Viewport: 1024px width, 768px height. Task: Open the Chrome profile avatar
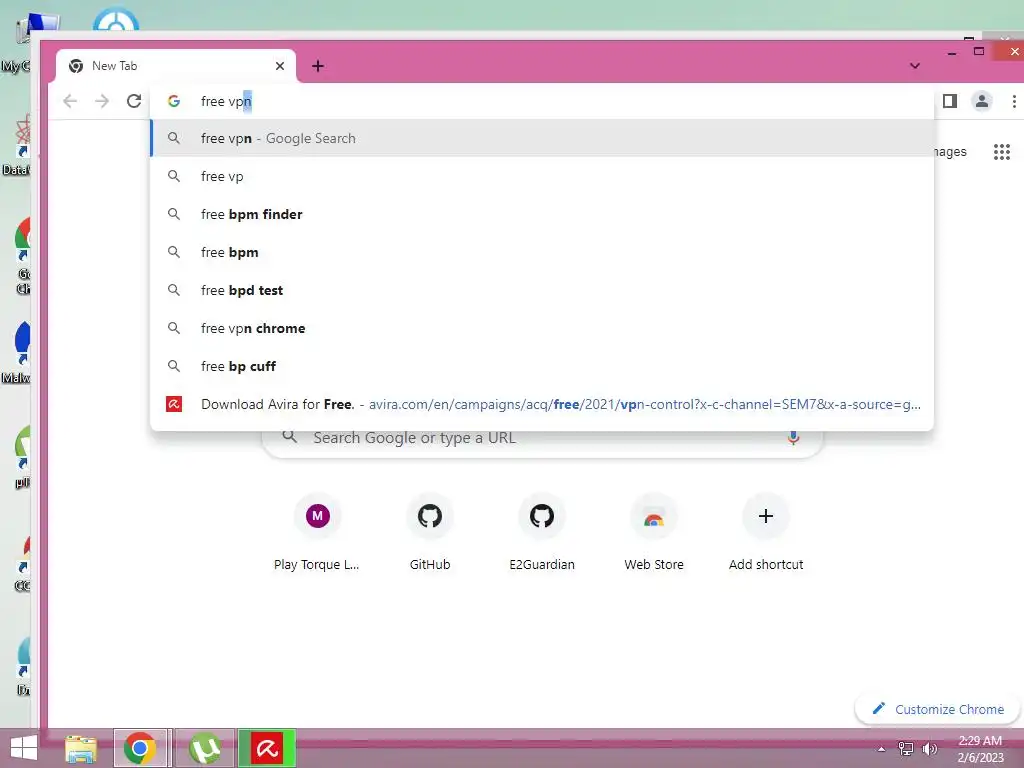[981, 101]
